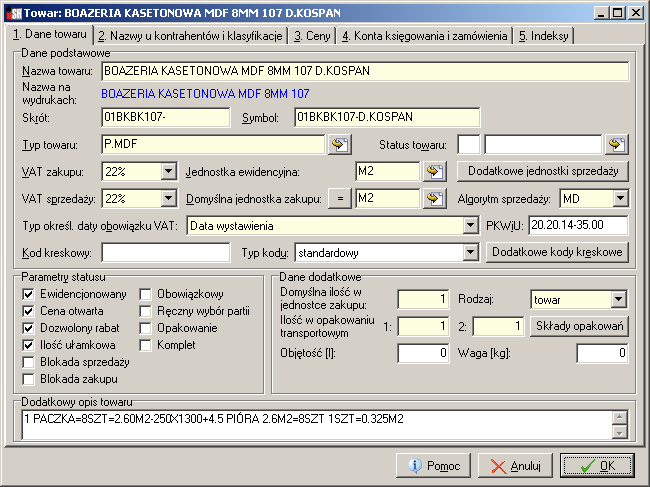Check the Opakowanie checkbox
This screenshot has width=650, height=487.
(145, 328)
